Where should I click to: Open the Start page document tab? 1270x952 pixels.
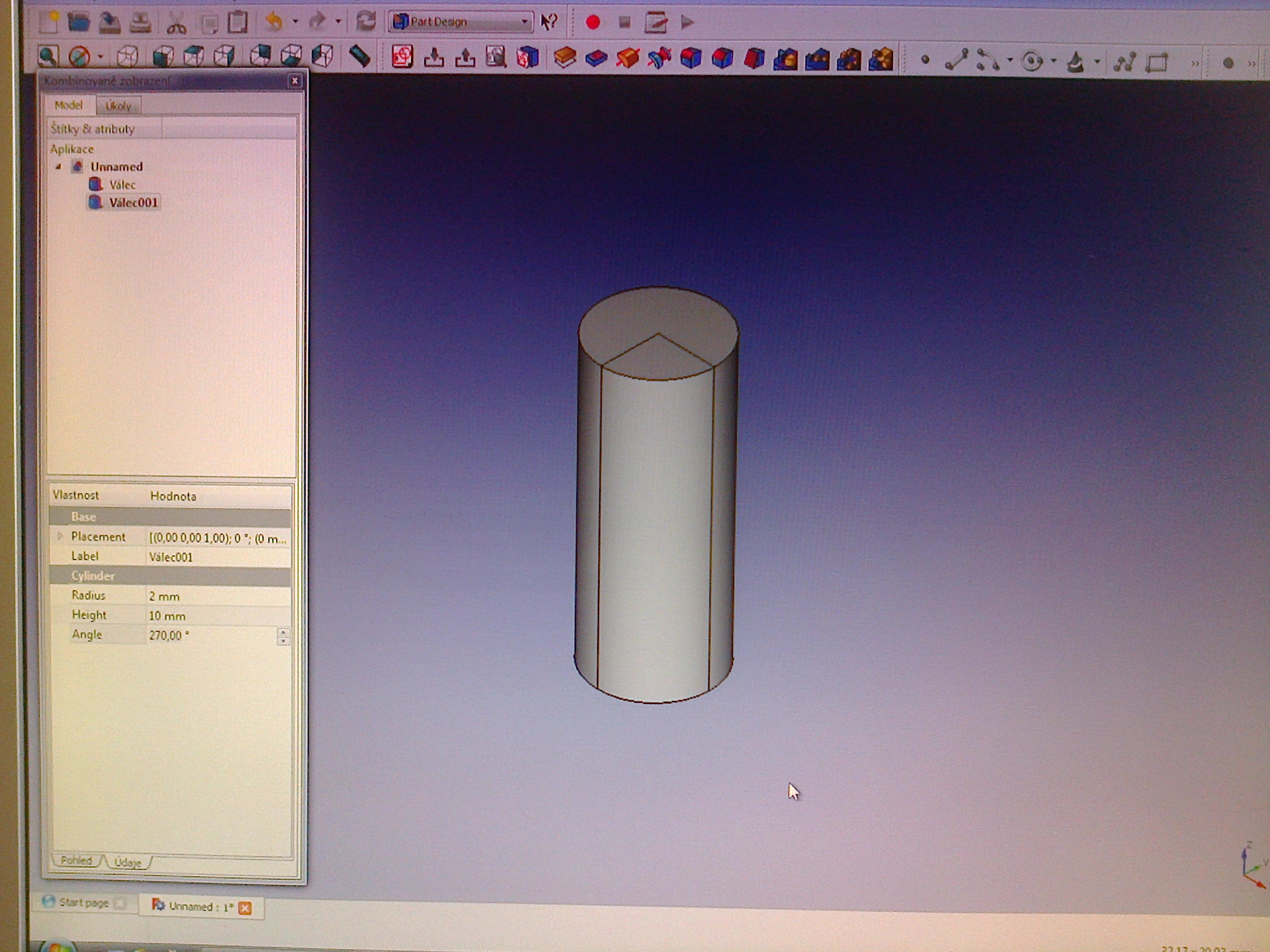click(83, 902)
